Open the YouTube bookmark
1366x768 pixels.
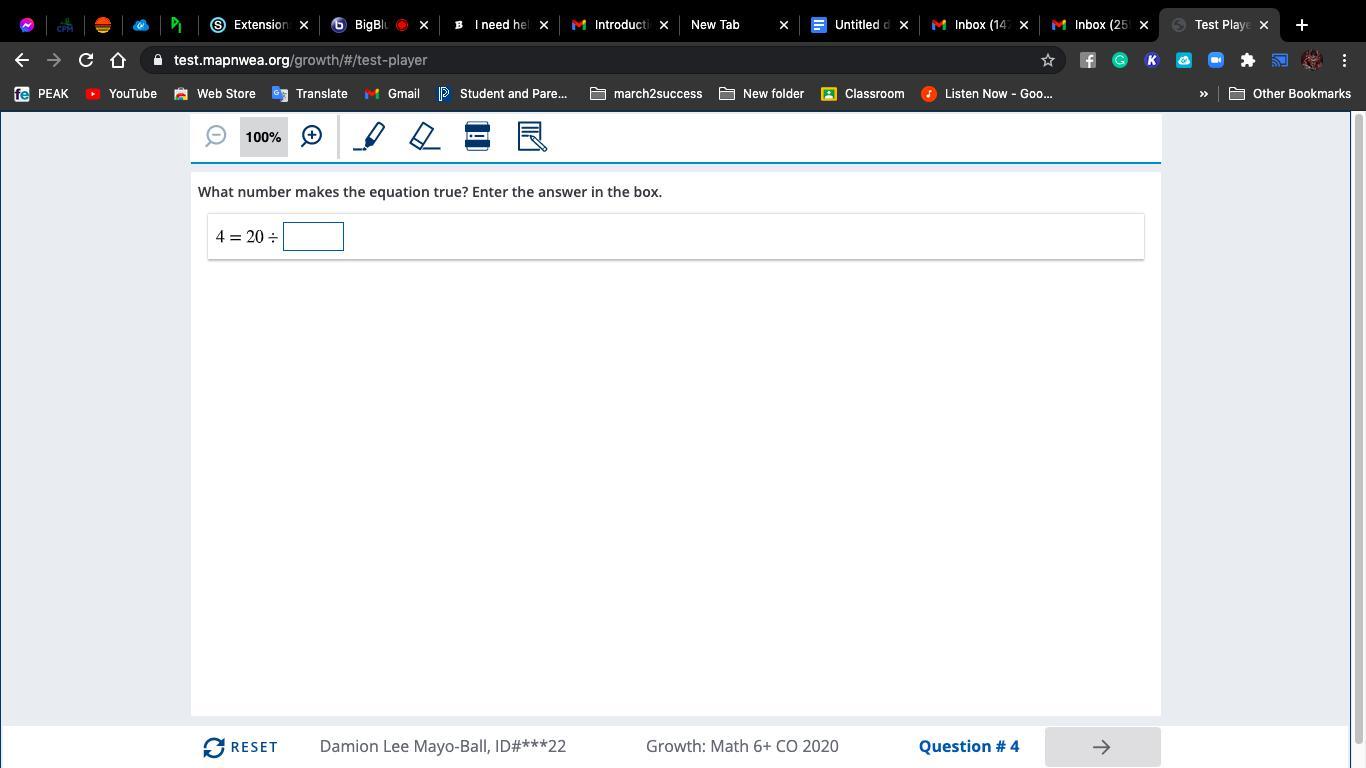(x=121, y=94)
